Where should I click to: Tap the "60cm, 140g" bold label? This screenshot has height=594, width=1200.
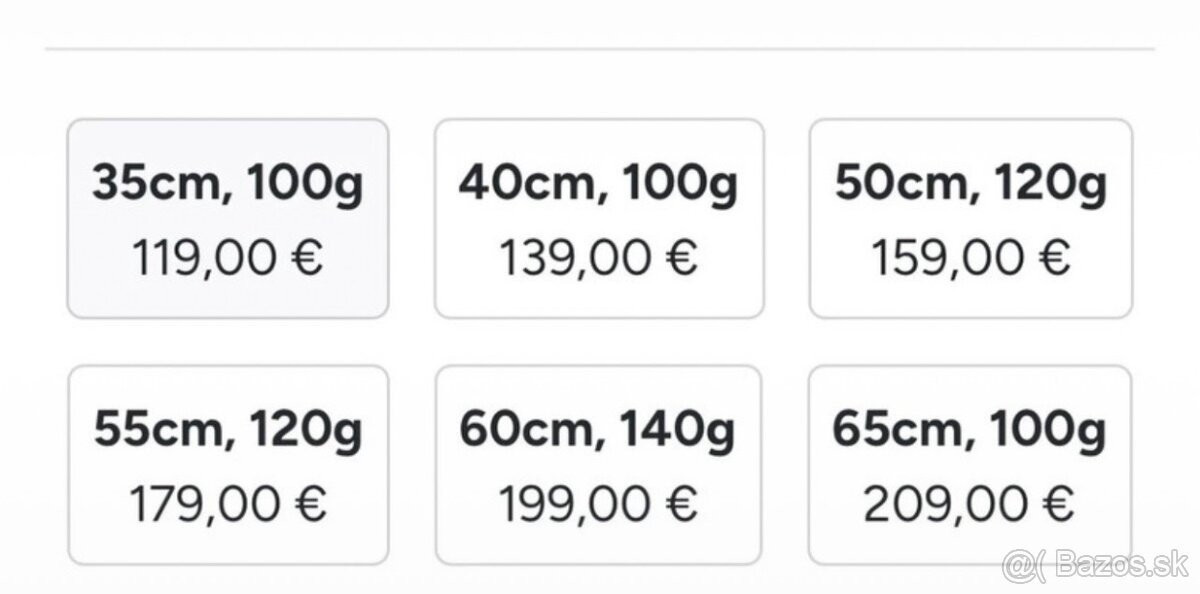coord(598,431)
